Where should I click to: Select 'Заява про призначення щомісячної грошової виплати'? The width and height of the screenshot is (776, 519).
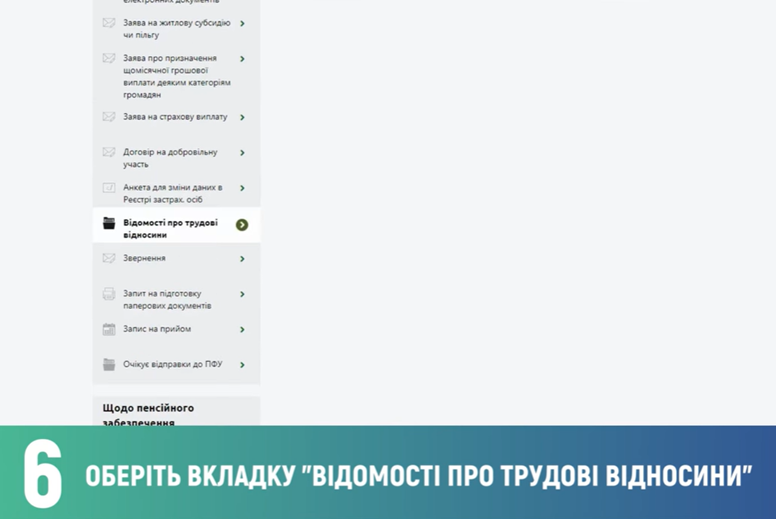tap(176, 76)
